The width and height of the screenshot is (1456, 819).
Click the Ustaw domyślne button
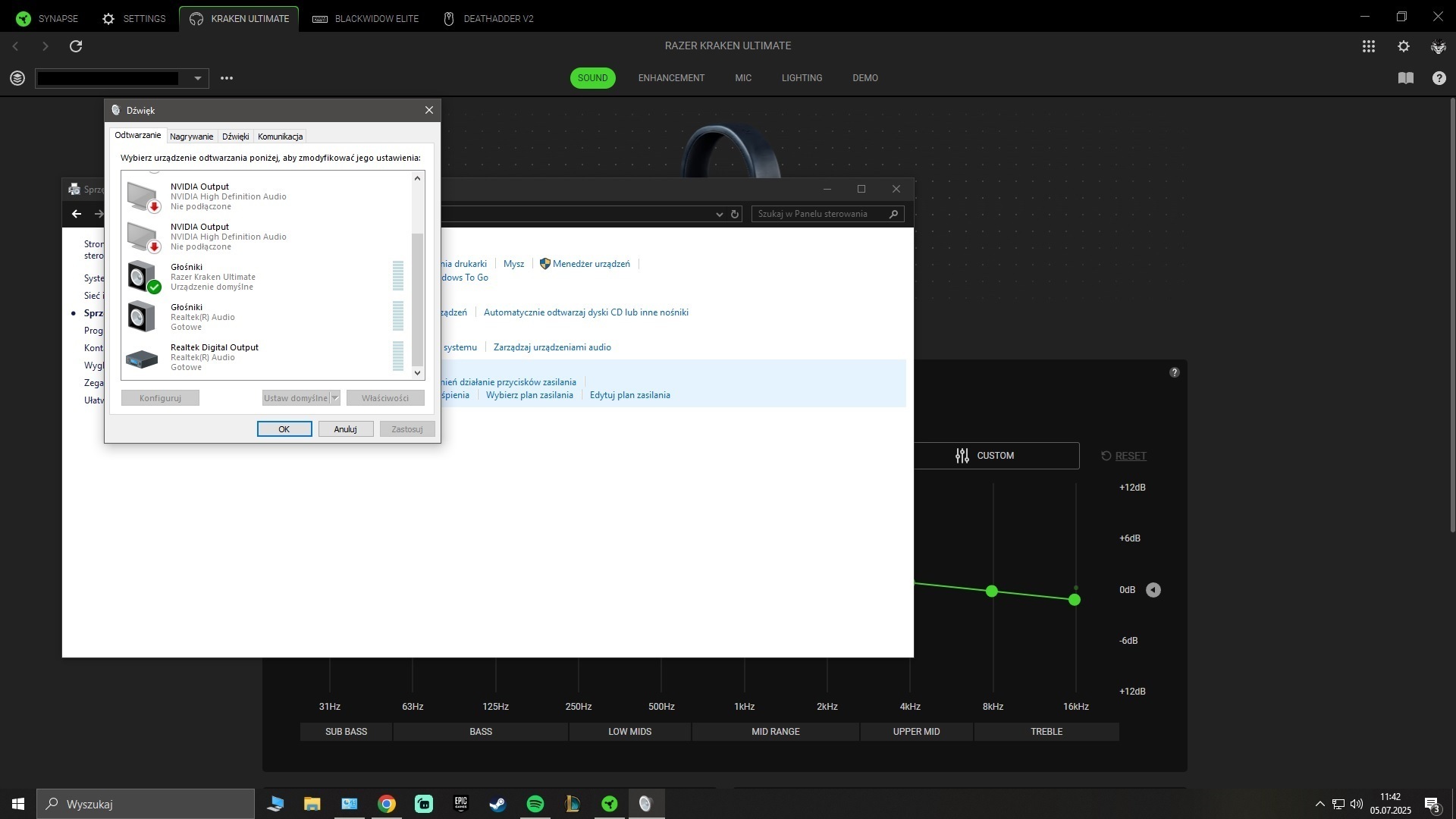click(x=296, y=398)
